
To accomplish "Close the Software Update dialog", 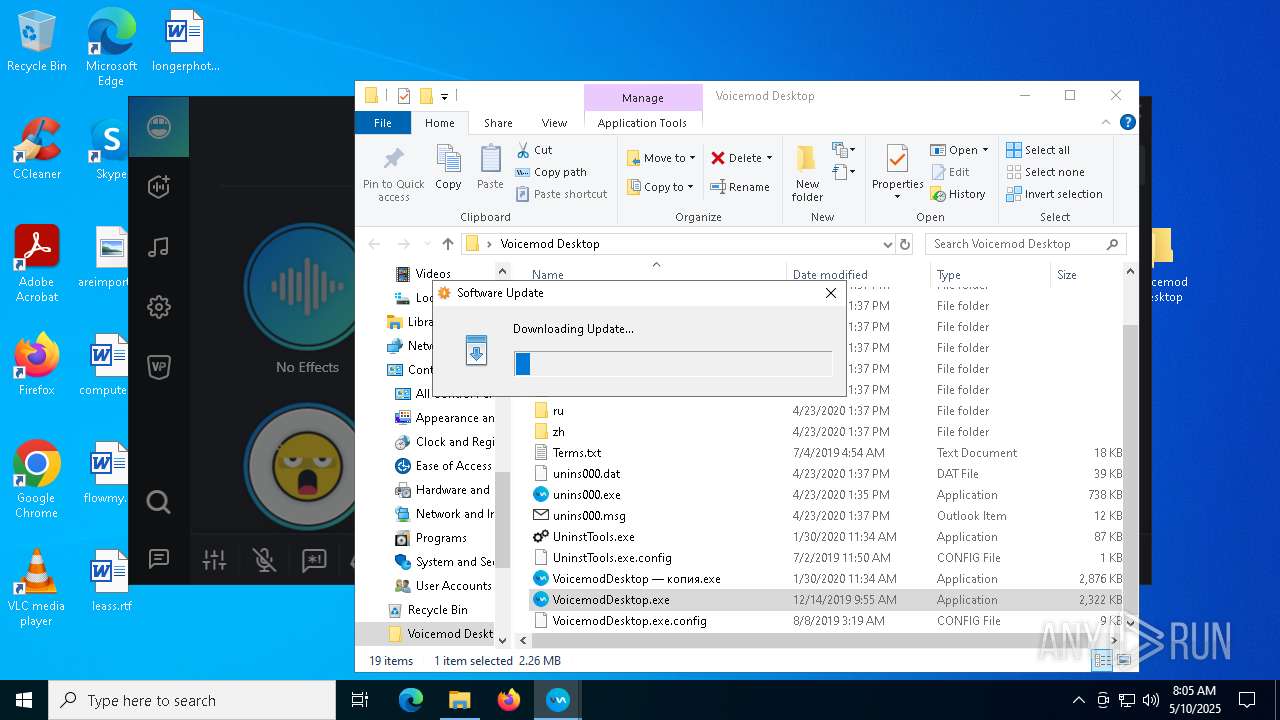I will pos(830,293).
